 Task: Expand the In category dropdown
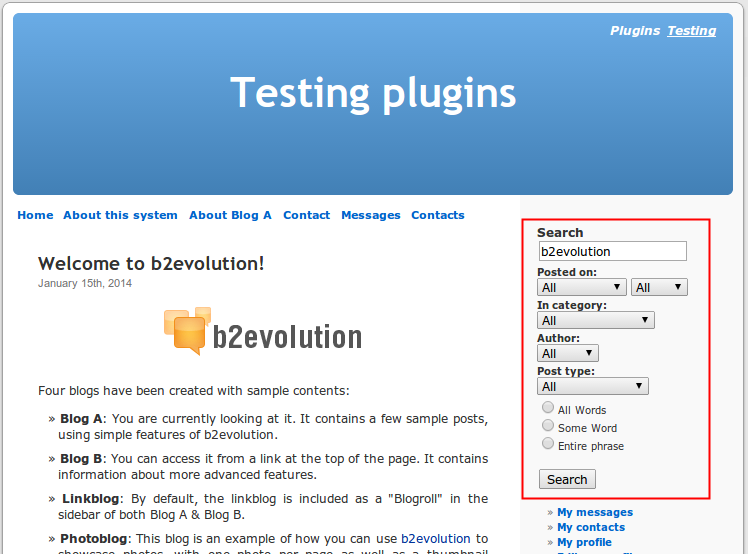pos(595,320)
